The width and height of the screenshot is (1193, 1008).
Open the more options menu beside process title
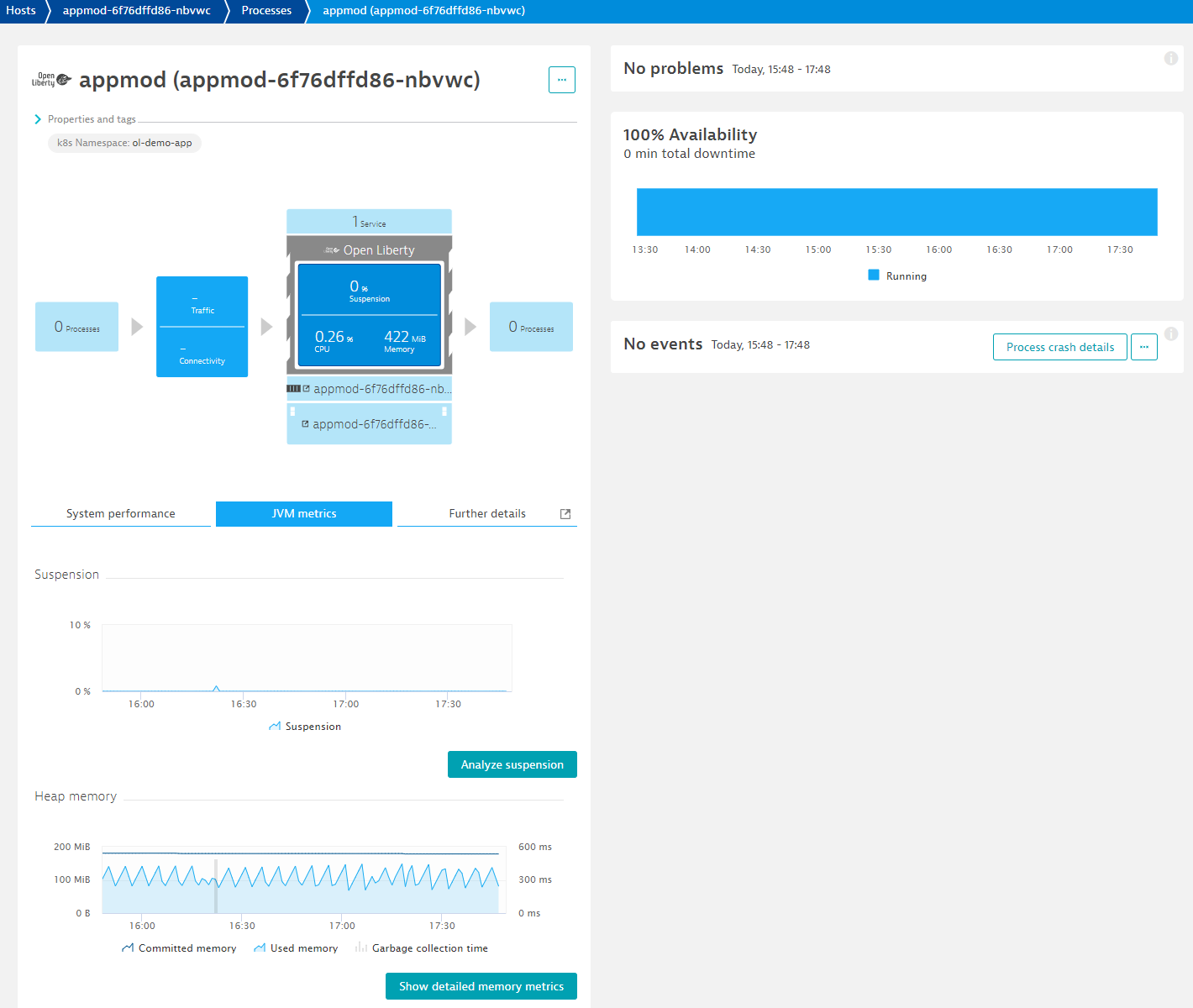click(562, 80)
